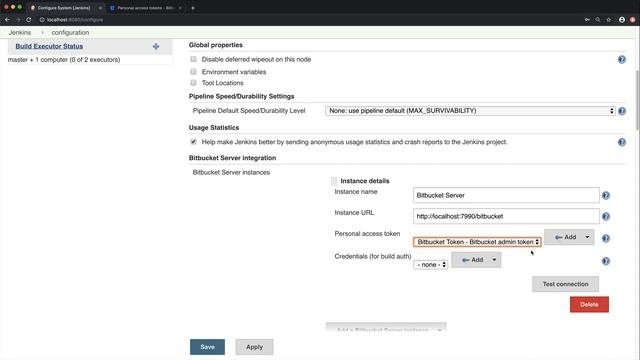Click 'Global properties' heading
640x360 pixels.
point(216,45)
